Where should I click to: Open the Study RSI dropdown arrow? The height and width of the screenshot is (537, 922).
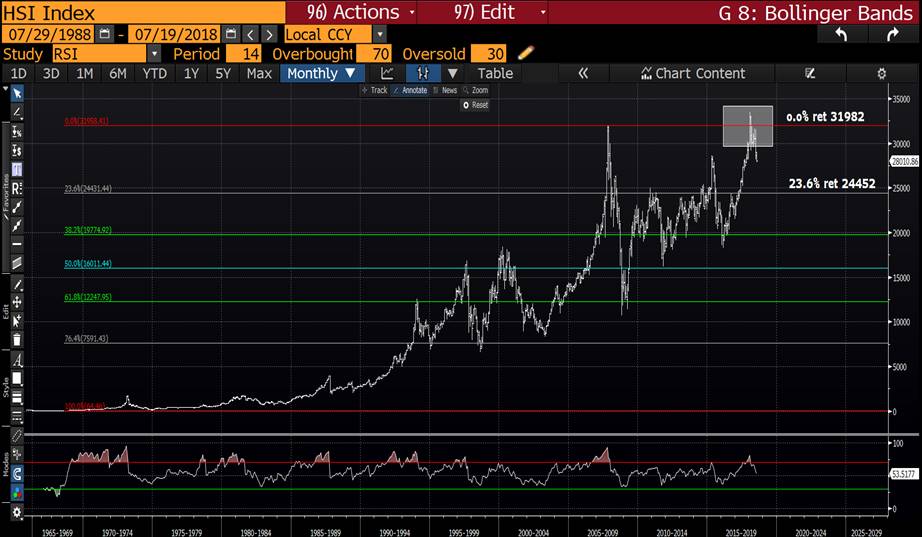(154, 54)
